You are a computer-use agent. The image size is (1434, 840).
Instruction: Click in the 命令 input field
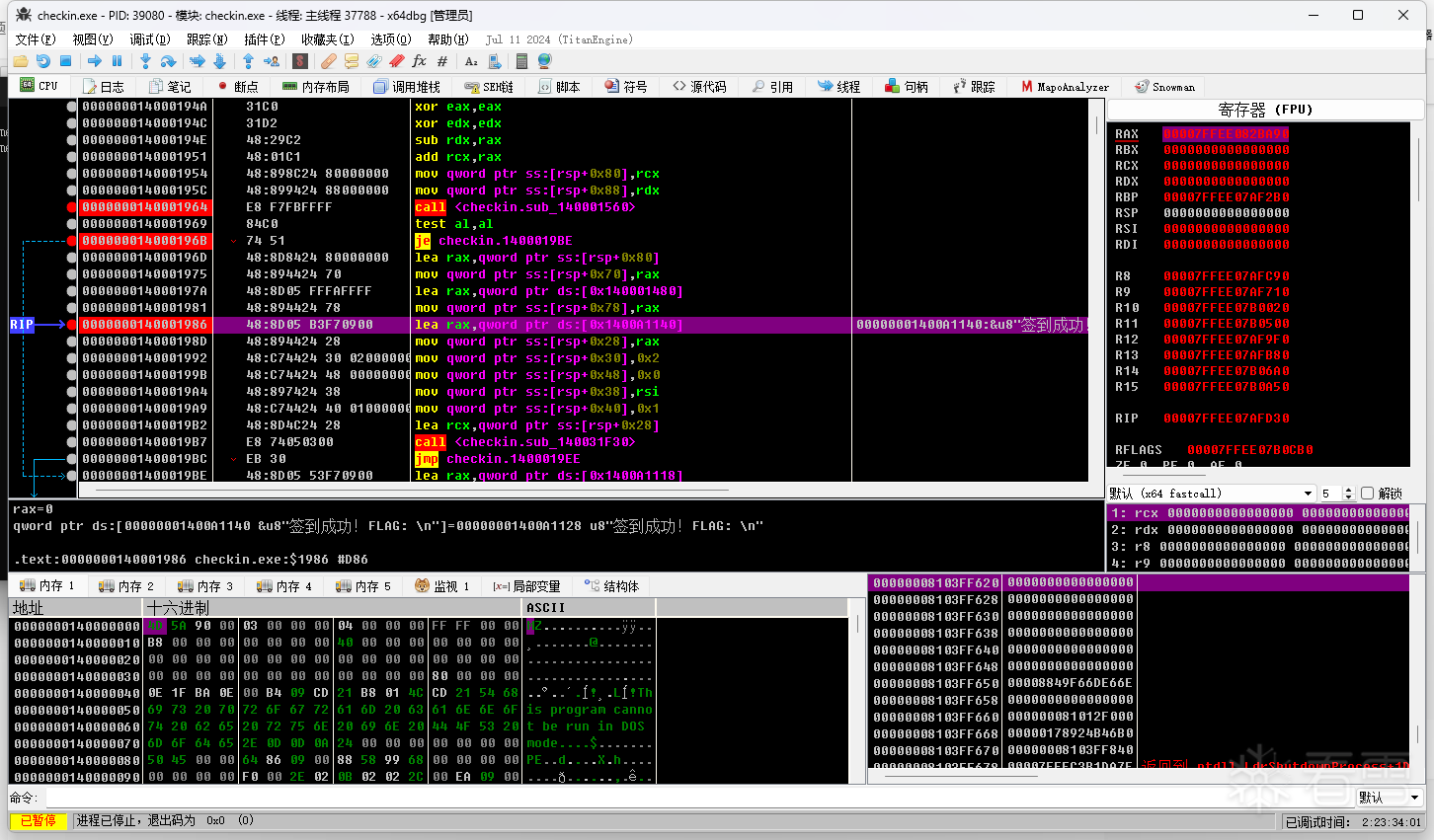(697, 797)
